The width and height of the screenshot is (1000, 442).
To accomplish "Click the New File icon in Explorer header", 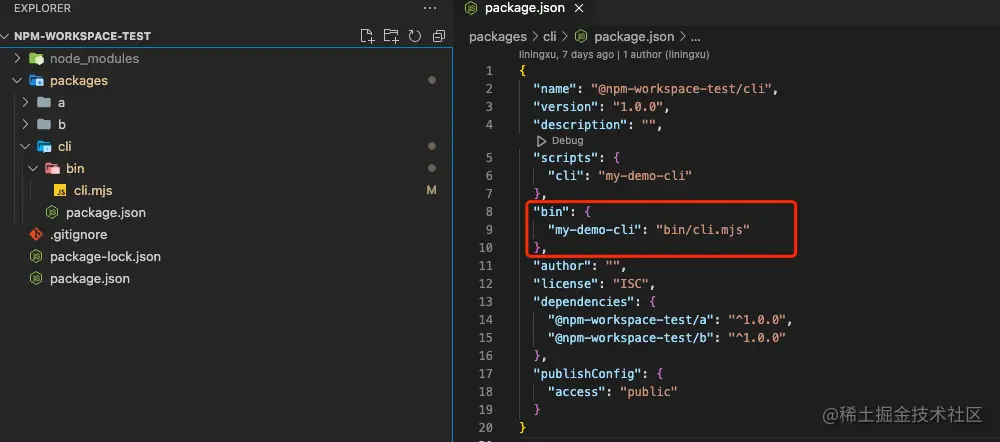I will [x=367, y=36].
